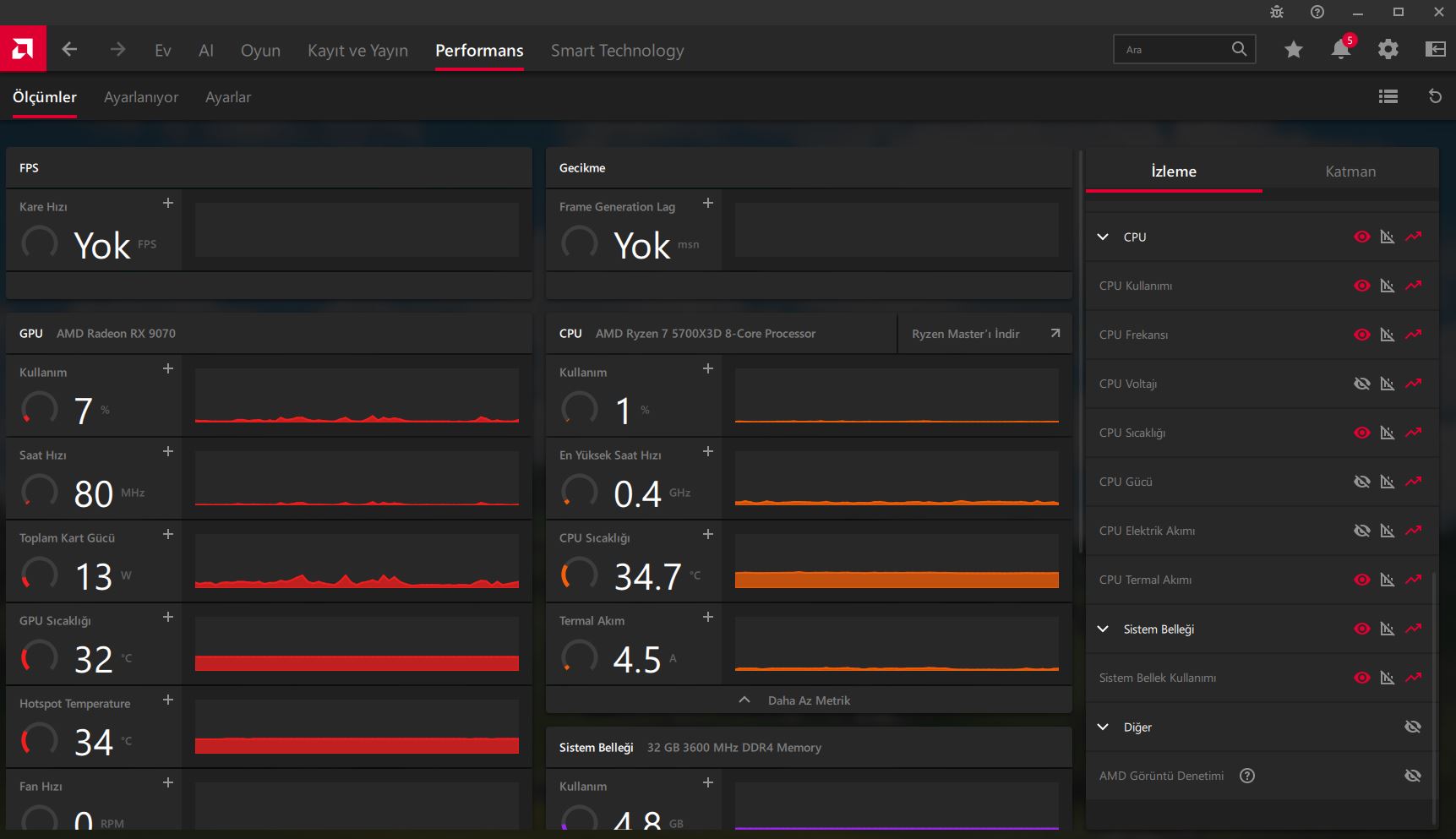The image size is (1456, 839).
Task: Hide CPU Sıcaklığı with eye toggle
Action: [1362, 433]
